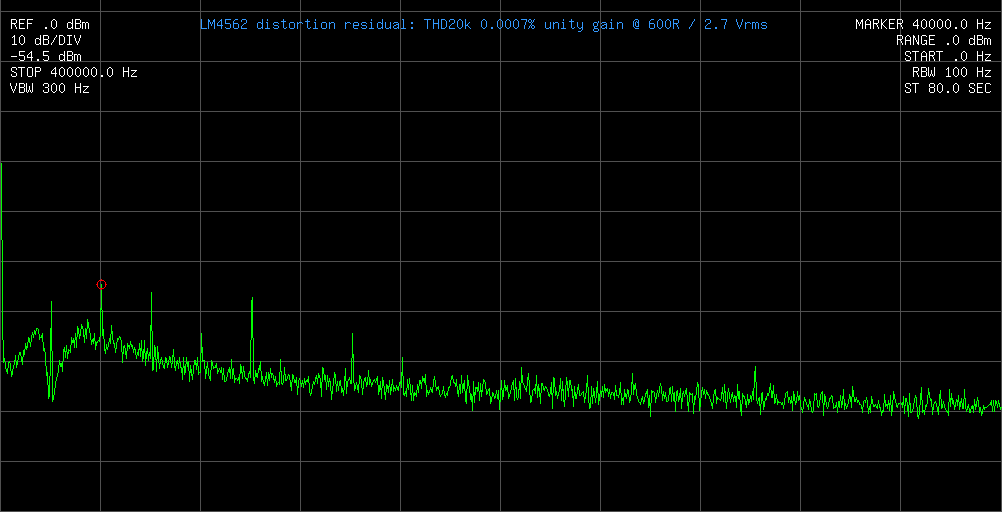Click the STOP 400000.0 Hz text
This screenshot has width=1002, height=512.
[x=73, y=73]
